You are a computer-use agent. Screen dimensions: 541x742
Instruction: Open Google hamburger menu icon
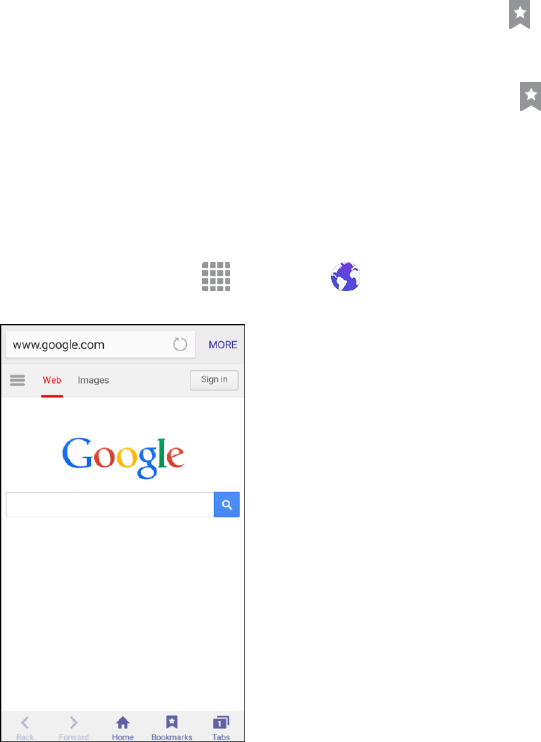(x=18, y=380)
